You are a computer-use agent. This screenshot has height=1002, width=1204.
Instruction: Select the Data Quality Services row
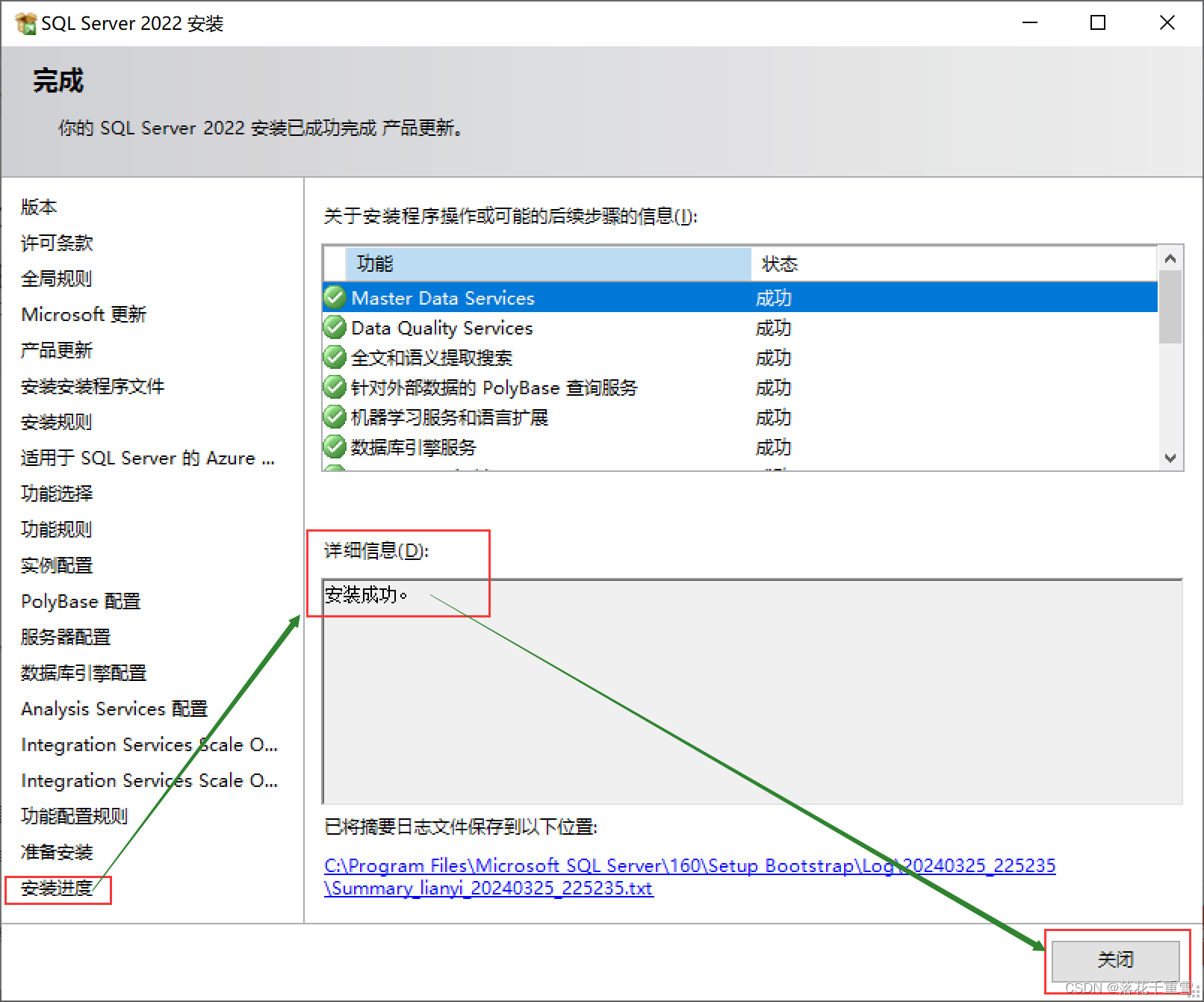[740, 327]
